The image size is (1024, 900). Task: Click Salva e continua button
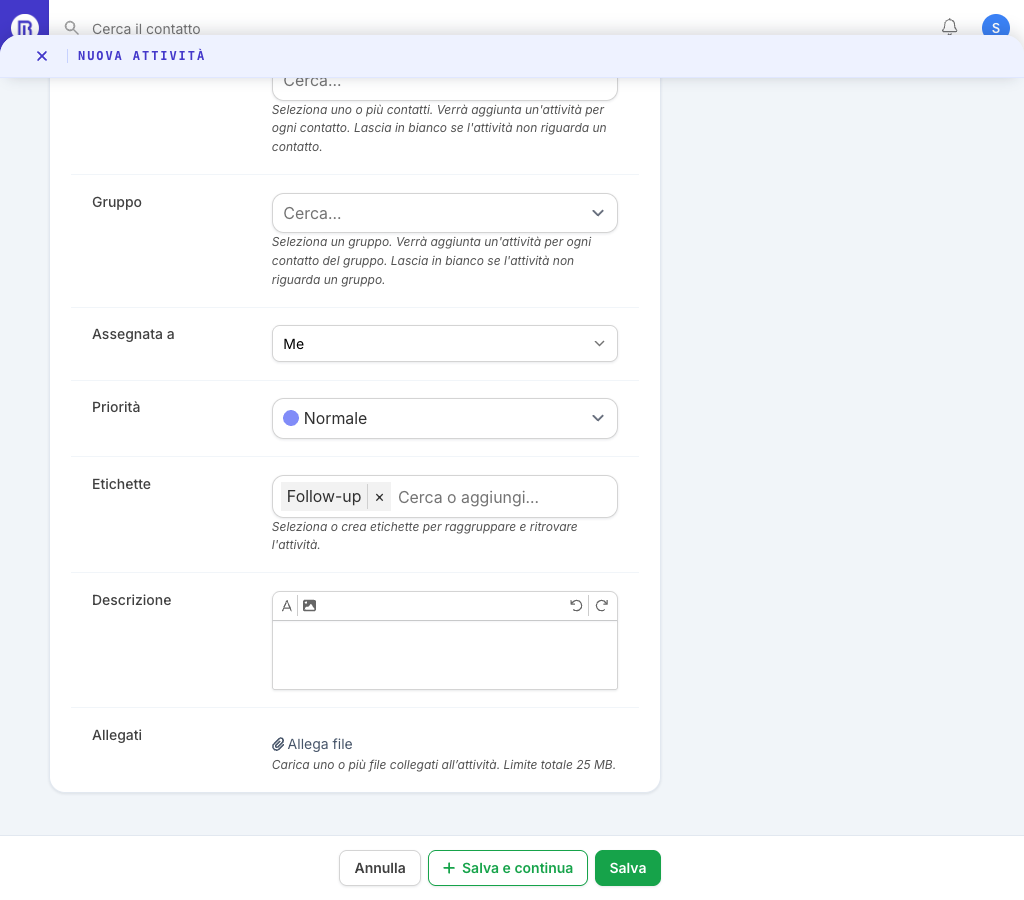(x=507, y=868)
